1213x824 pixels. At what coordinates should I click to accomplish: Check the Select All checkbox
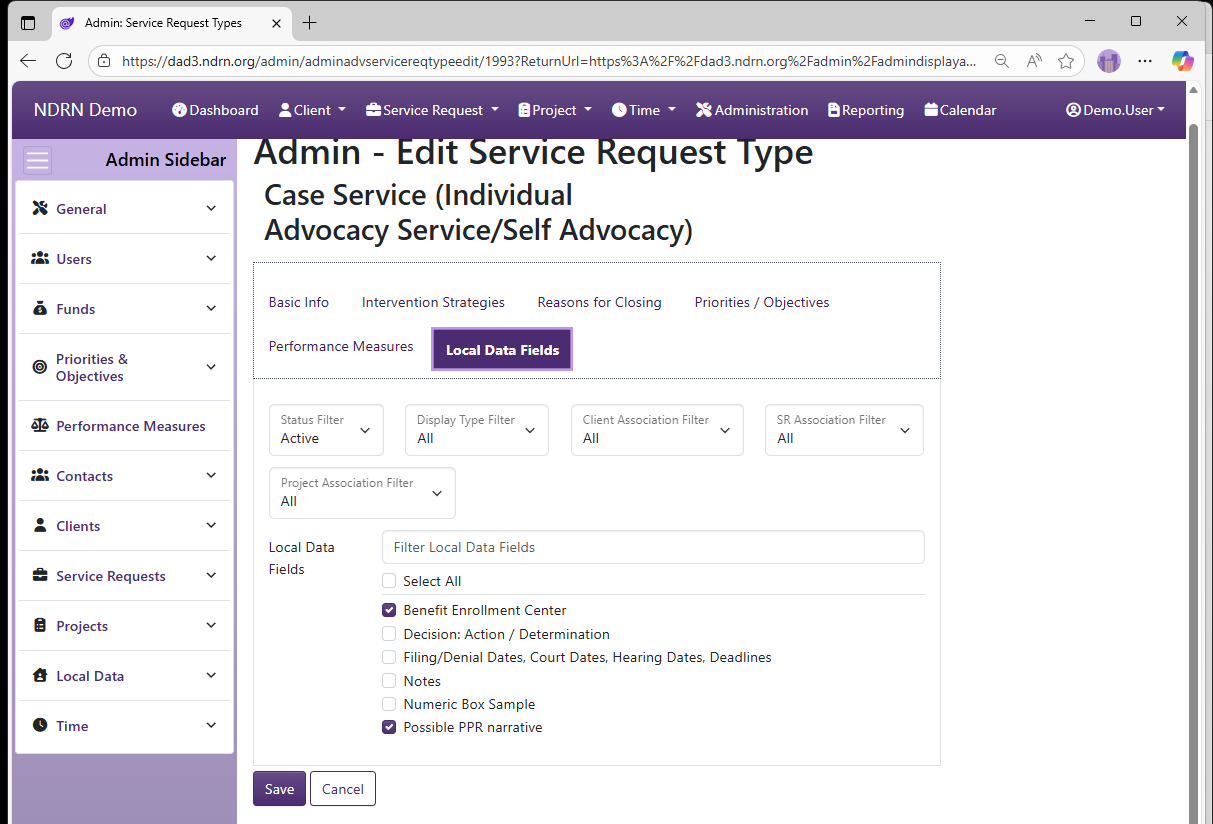point(389,581)
